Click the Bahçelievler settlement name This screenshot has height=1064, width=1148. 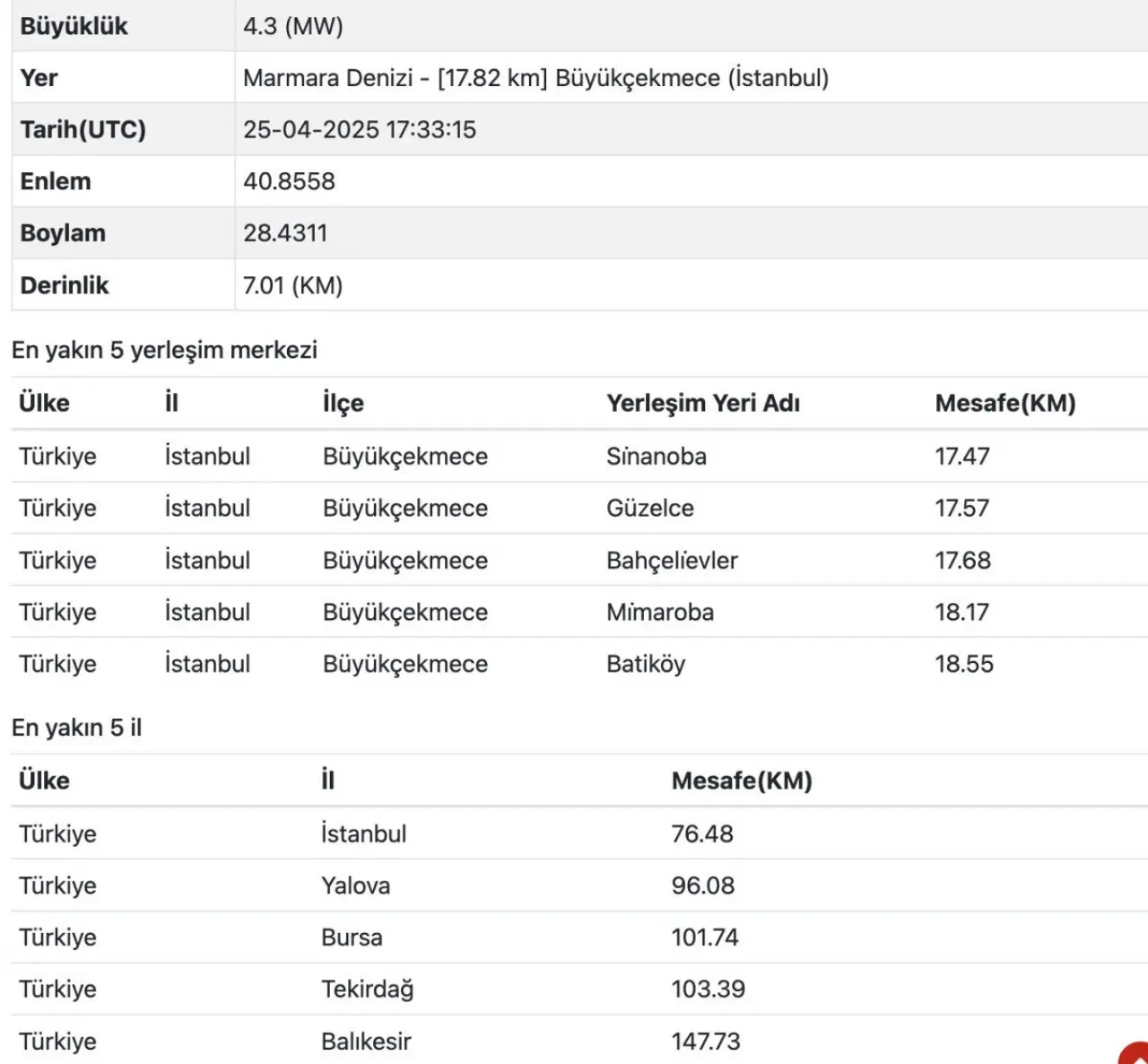[672, 560]
